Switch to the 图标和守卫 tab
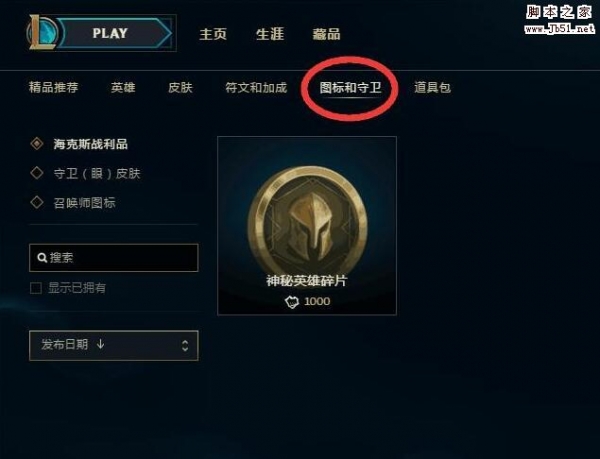This screenshot has height=459, width=600. 350,88
